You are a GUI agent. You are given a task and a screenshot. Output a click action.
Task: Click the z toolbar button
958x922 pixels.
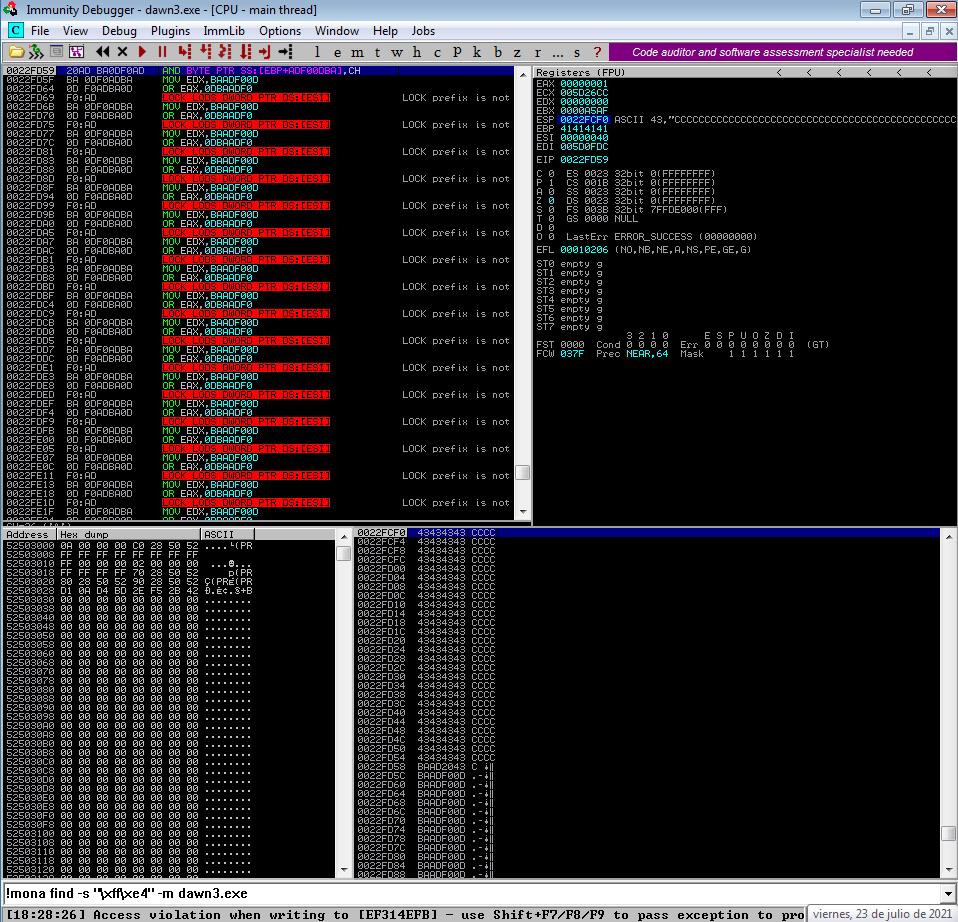517,52
